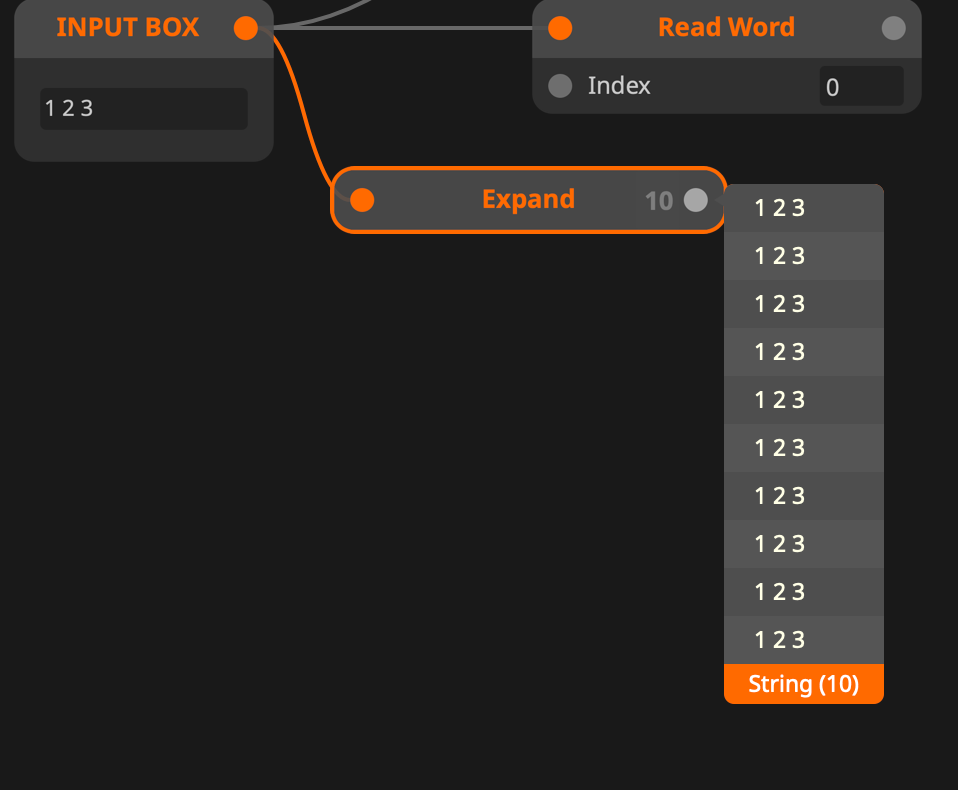Click the Read Word output port
This screenshot has width=958, height=790.
[x=893, y=28]
